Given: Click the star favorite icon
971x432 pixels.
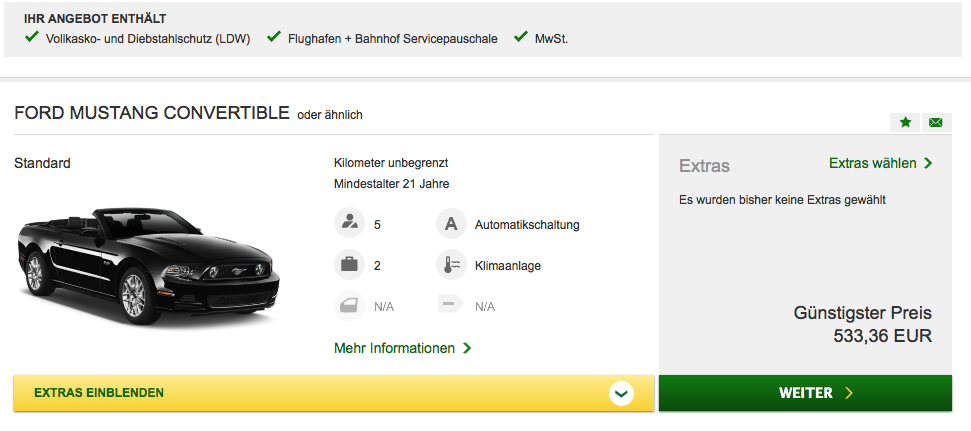Looking at the screenshot, I should pos(905,122).
